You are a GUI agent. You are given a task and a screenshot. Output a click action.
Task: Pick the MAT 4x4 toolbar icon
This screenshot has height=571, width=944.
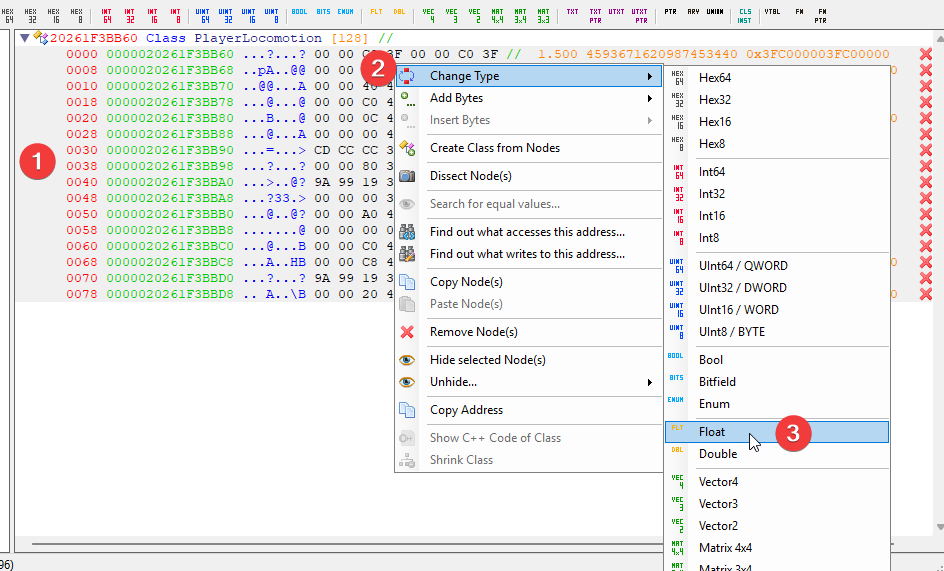pyautogui.click(x=497, y=16)
